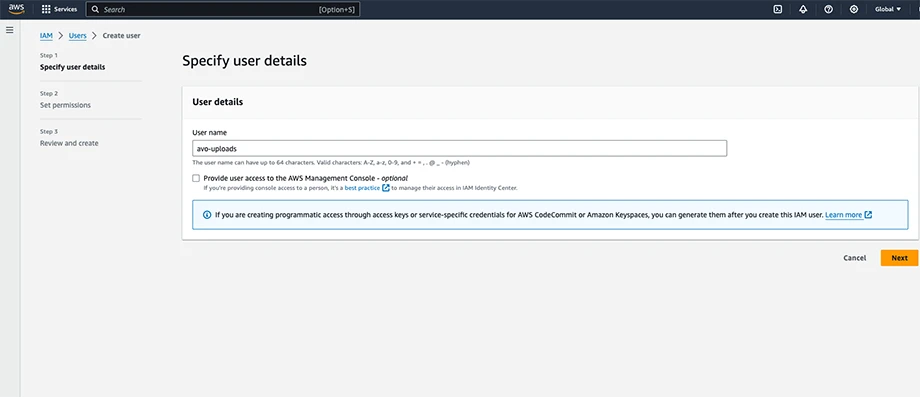Go to the Users breadcrumb link

pos(77,36)
